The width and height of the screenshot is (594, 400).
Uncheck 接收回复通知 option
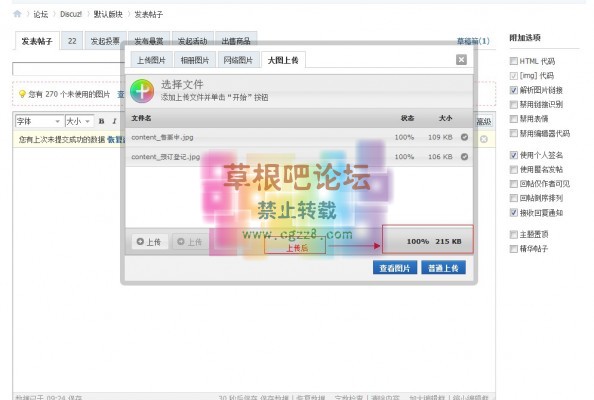click(x=514, y=212)
